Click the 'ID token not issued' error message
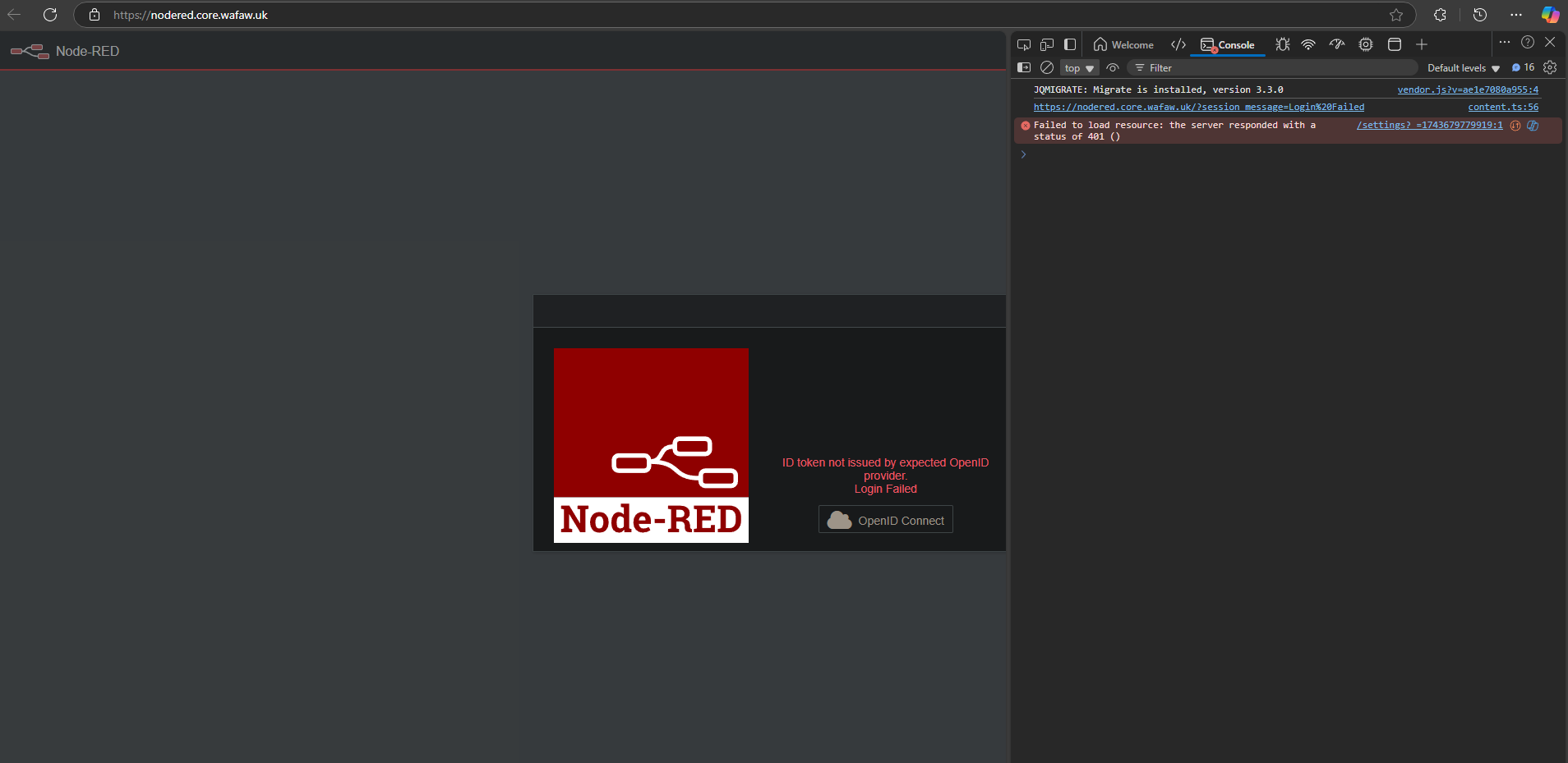 (x=886, y=469)
